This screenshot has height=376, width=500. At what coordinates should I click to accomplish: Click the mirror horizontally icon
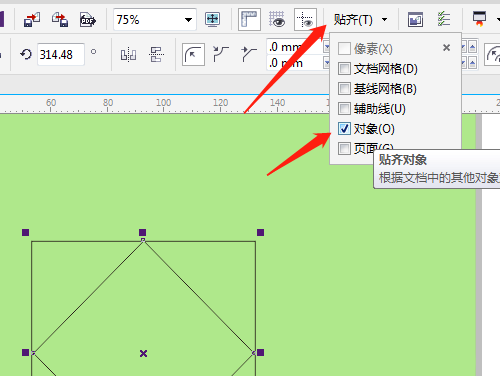pyautogui.click(x=128, y=54)
